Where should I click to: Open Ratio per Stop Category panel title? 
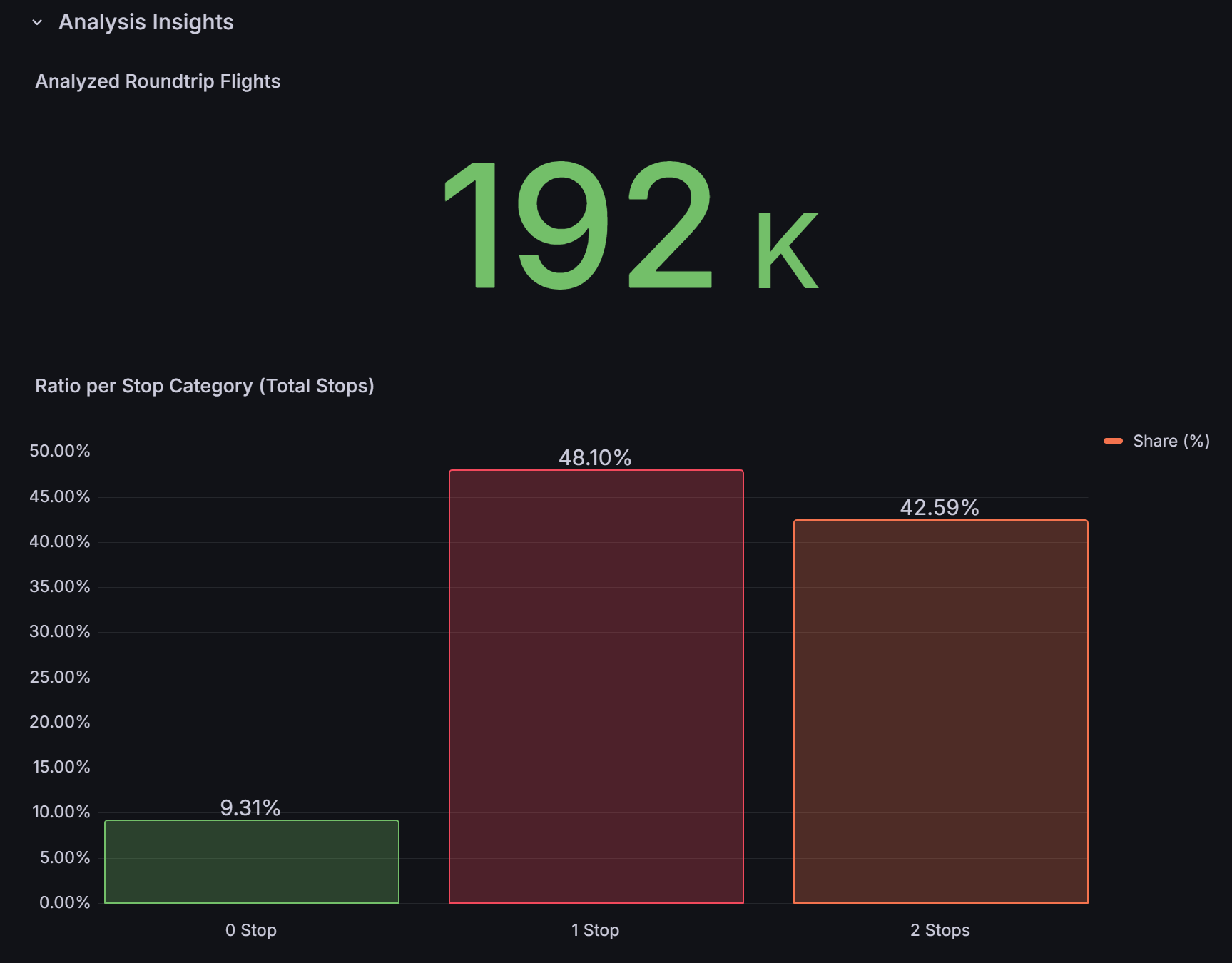204,386
